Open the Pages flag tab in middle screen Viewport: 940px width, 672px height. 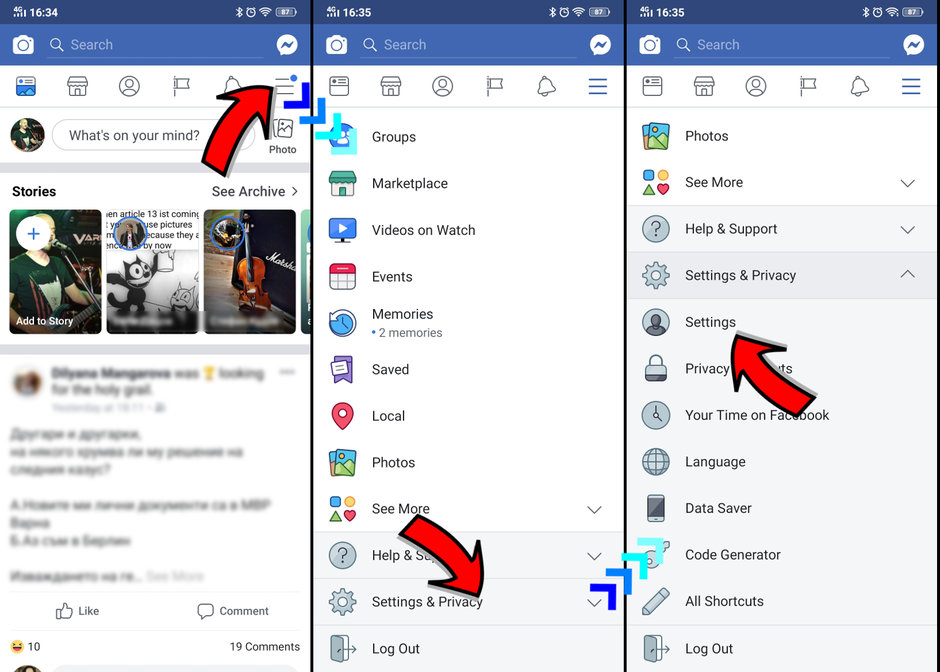click(x=495, y=86)
